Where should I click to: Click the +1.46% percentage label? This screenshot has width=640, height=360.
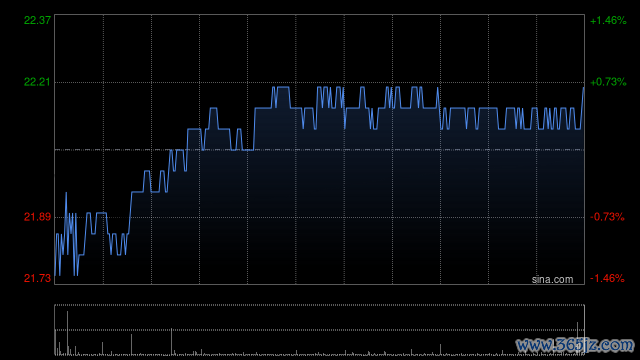point(608,20)
